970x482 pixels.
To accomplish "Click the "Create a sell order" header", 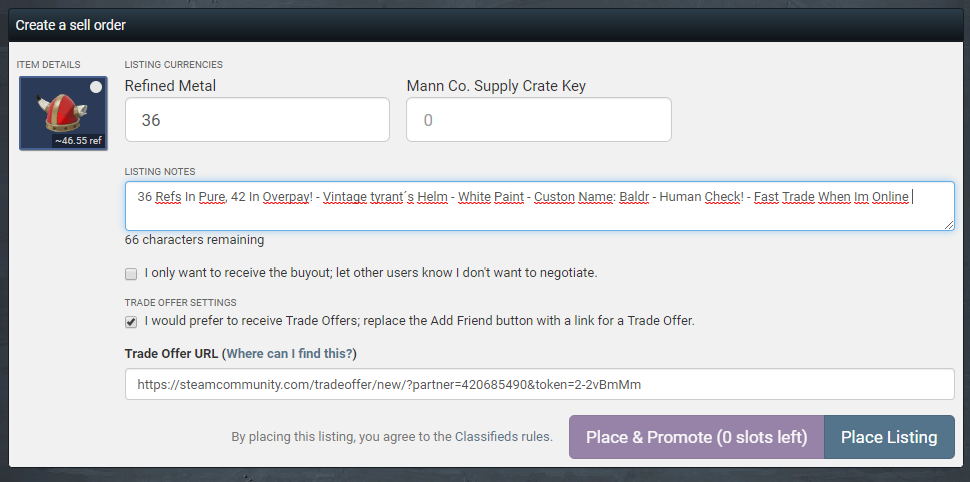I will [x=71, y=24].
